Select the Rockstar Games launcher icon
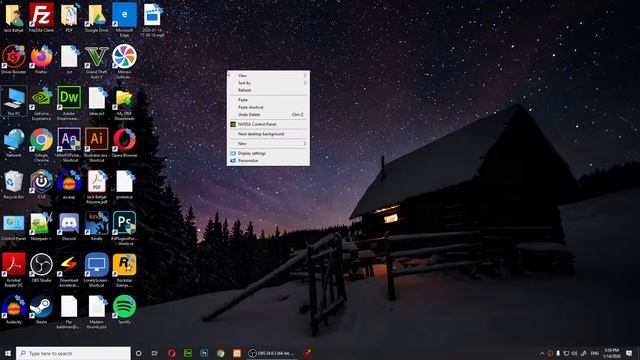 [124, 270]
